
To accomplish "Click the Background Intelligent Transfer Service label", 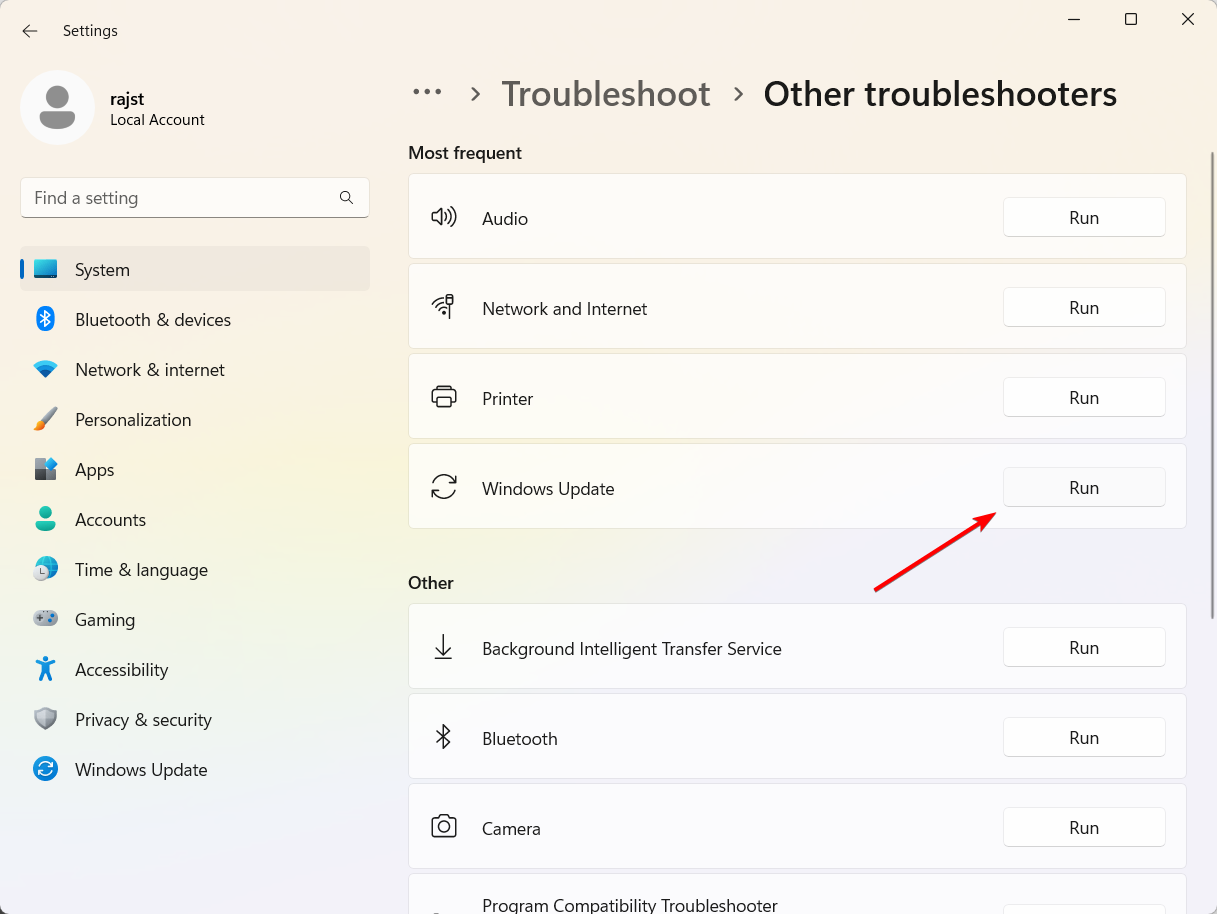I will tap(632, 649).
